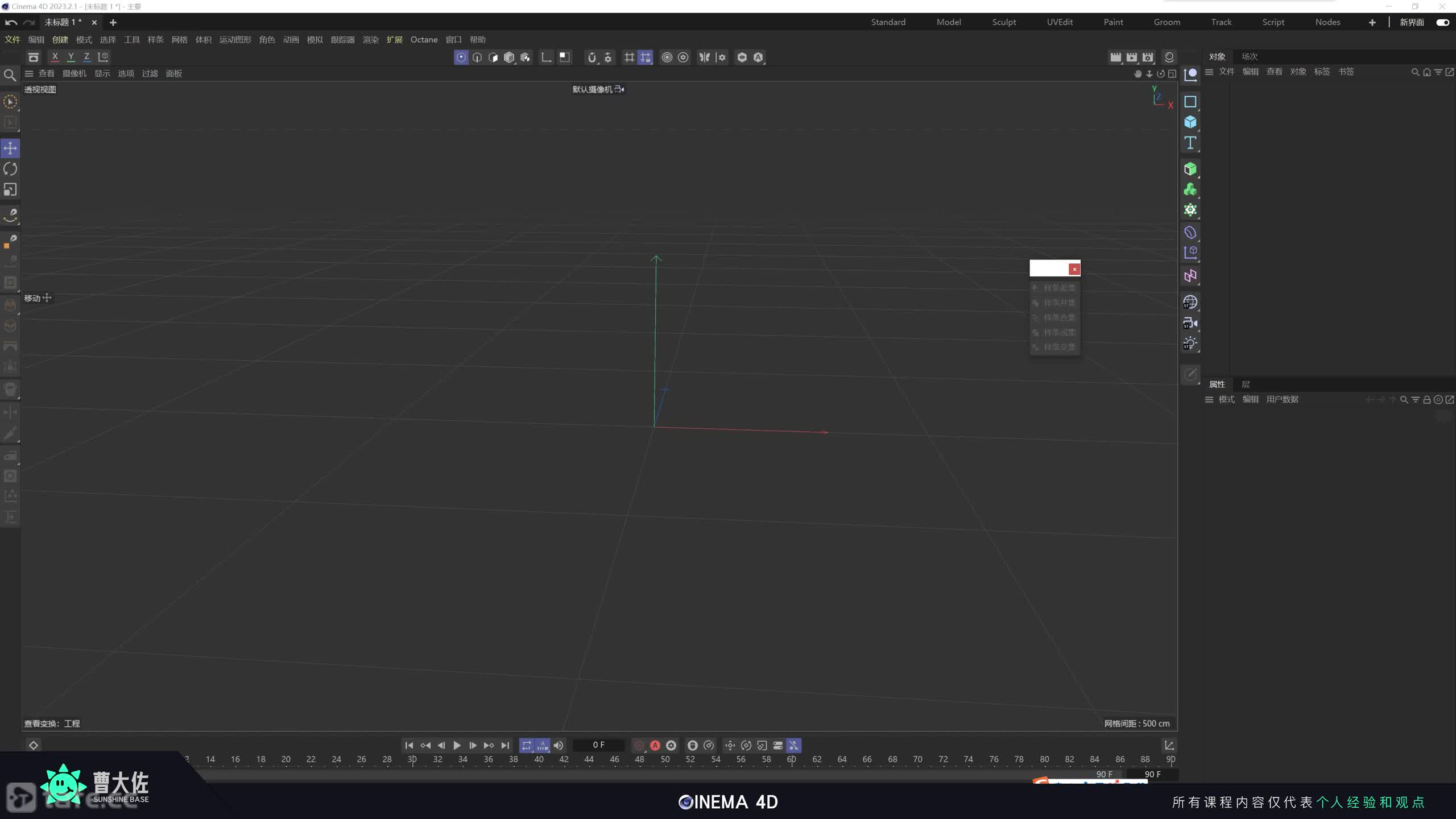Click the Text spline tool icon
The width and height of the screenshot is (1456, 819).
1190,143
